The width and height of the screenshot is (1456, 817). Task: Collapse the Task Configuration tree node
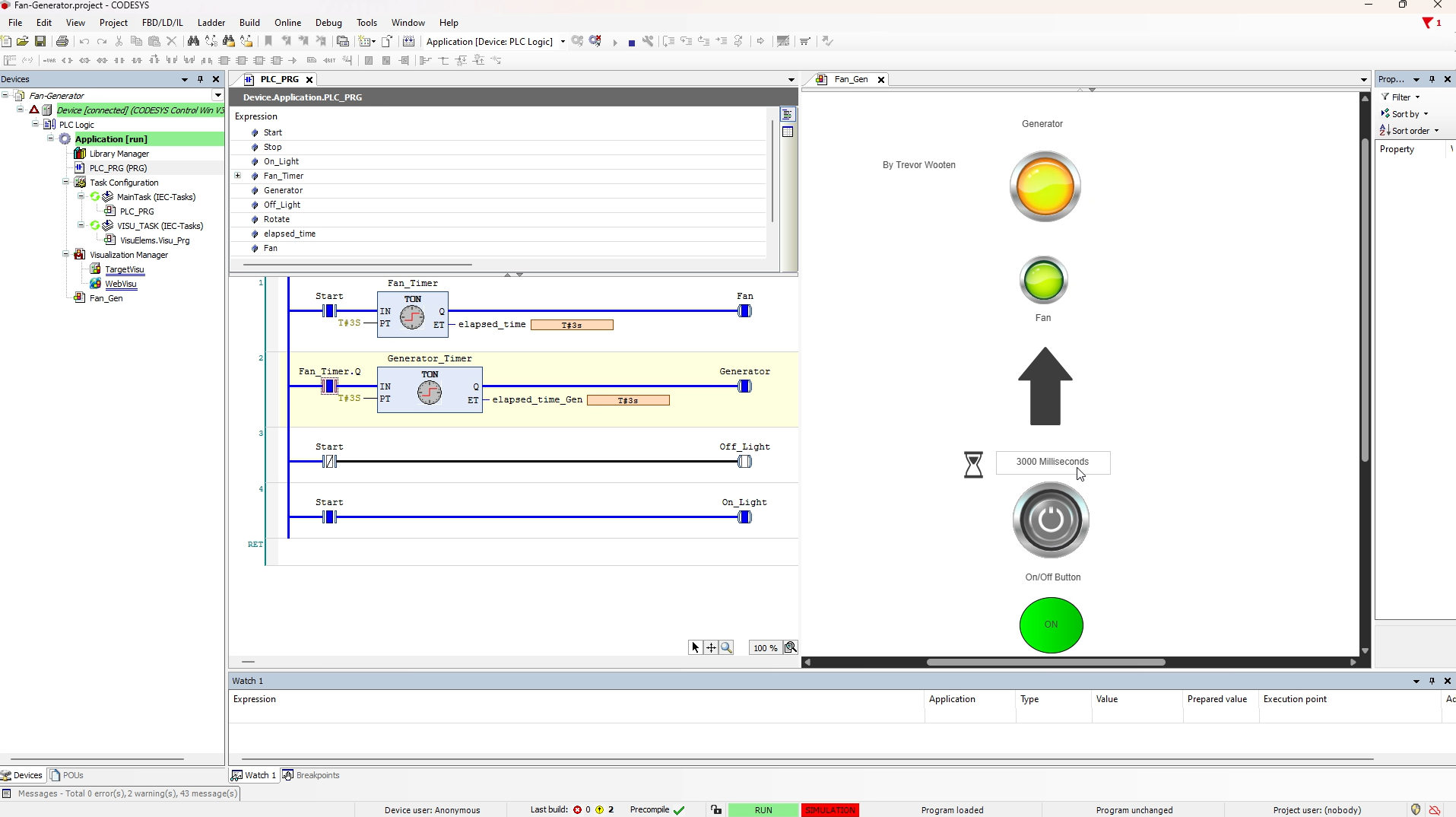click(66, 182)
